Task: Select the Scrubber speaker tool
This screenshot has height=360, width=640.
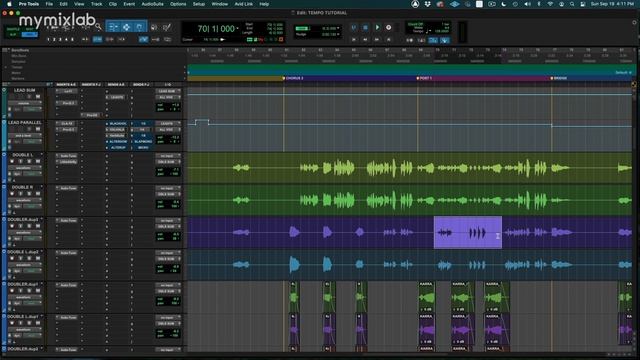Action: (154, 27)
